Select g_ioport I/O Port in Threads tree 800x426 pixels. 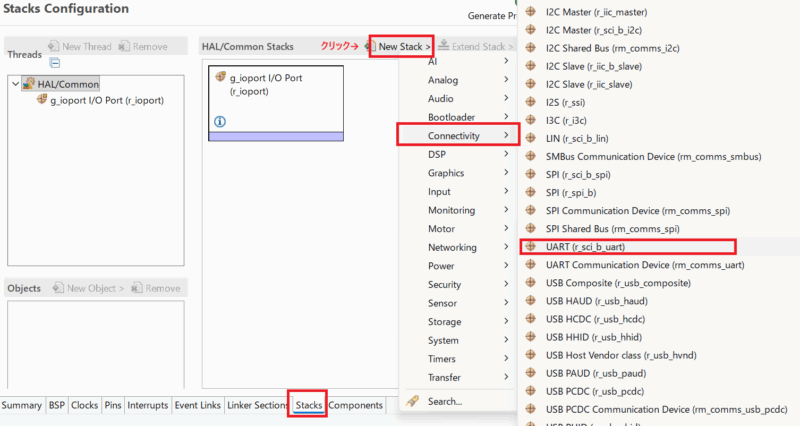coord(106,100)
